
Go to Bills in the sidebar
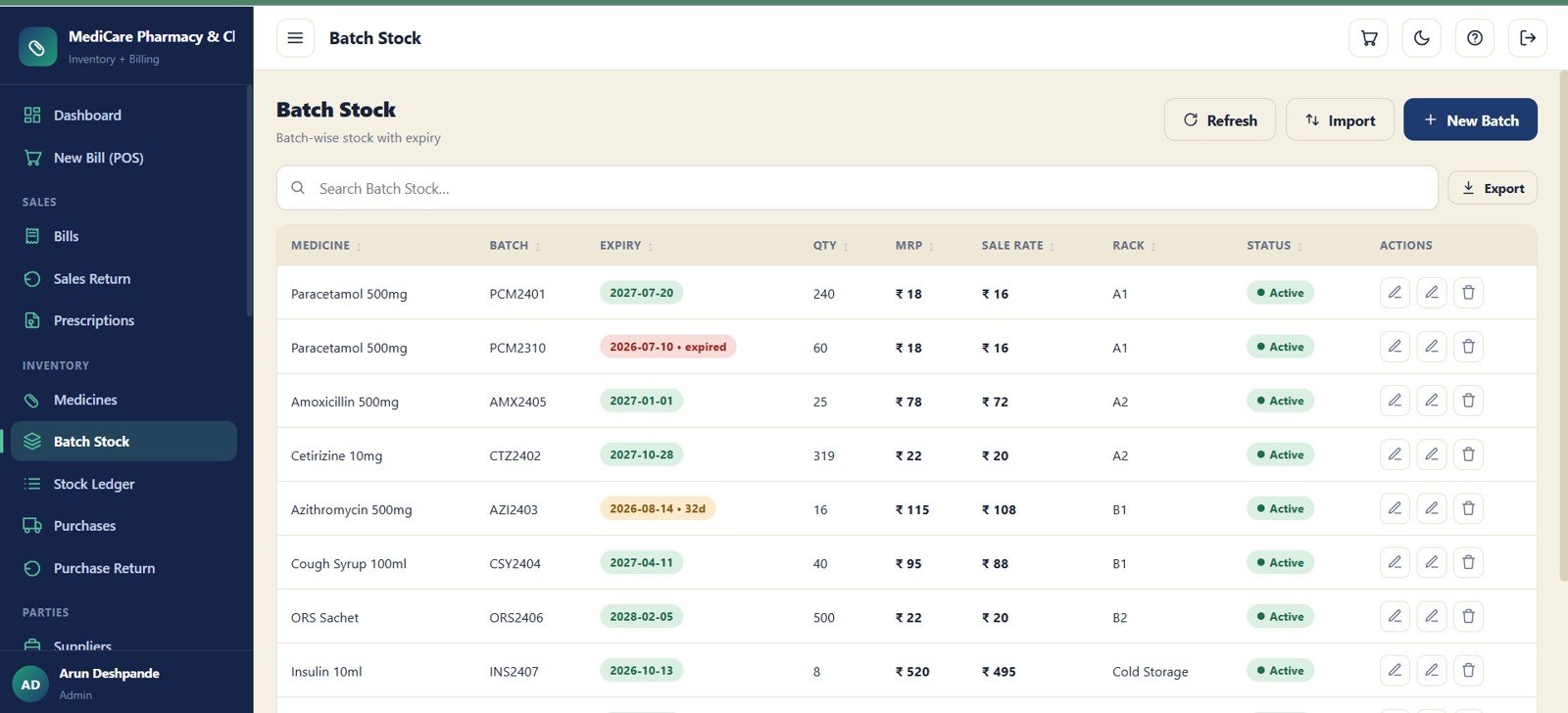pos(123,236)
